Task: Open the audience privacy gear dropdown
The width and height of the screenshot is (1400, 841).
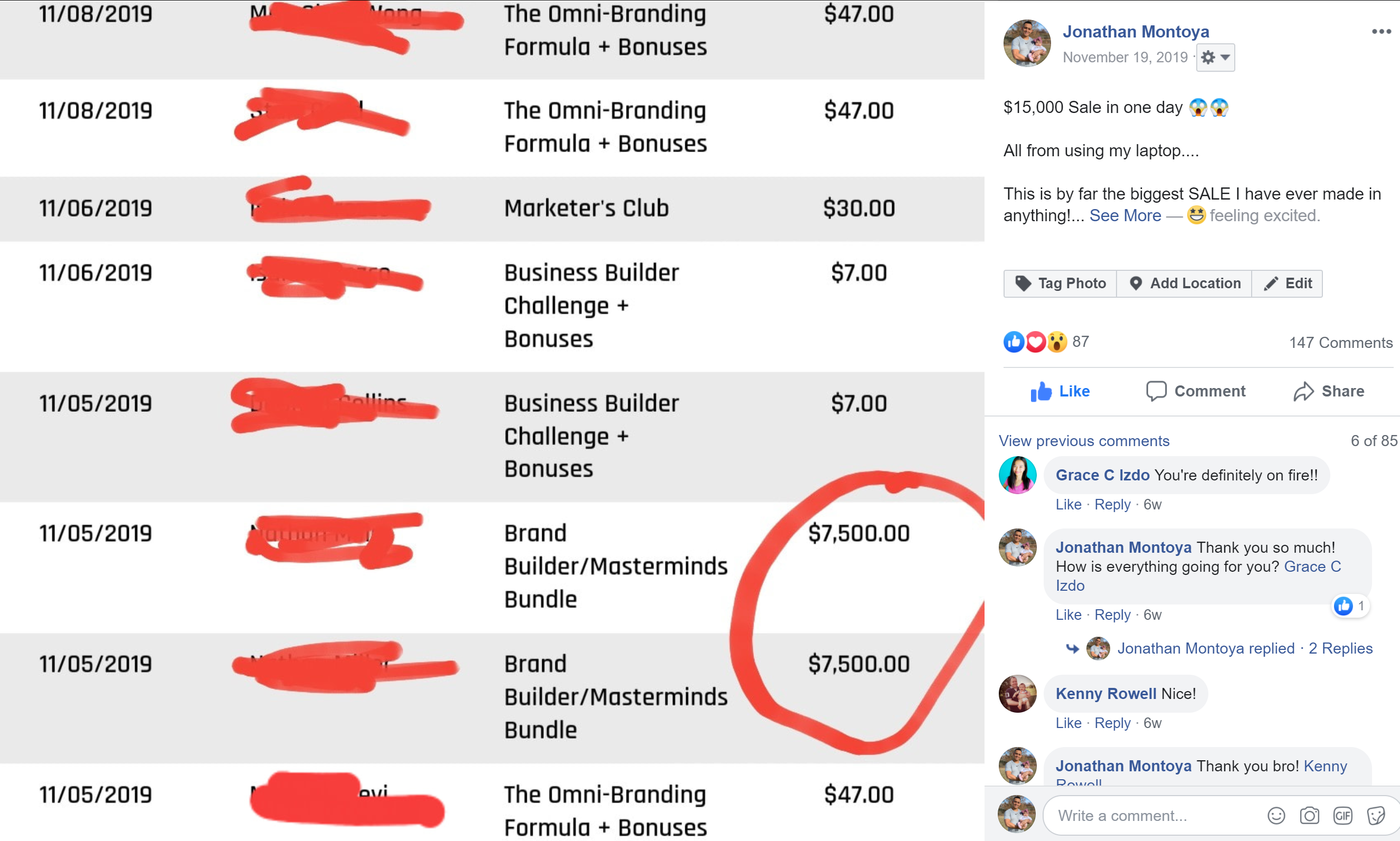Action: click(x=1215, y=57)
